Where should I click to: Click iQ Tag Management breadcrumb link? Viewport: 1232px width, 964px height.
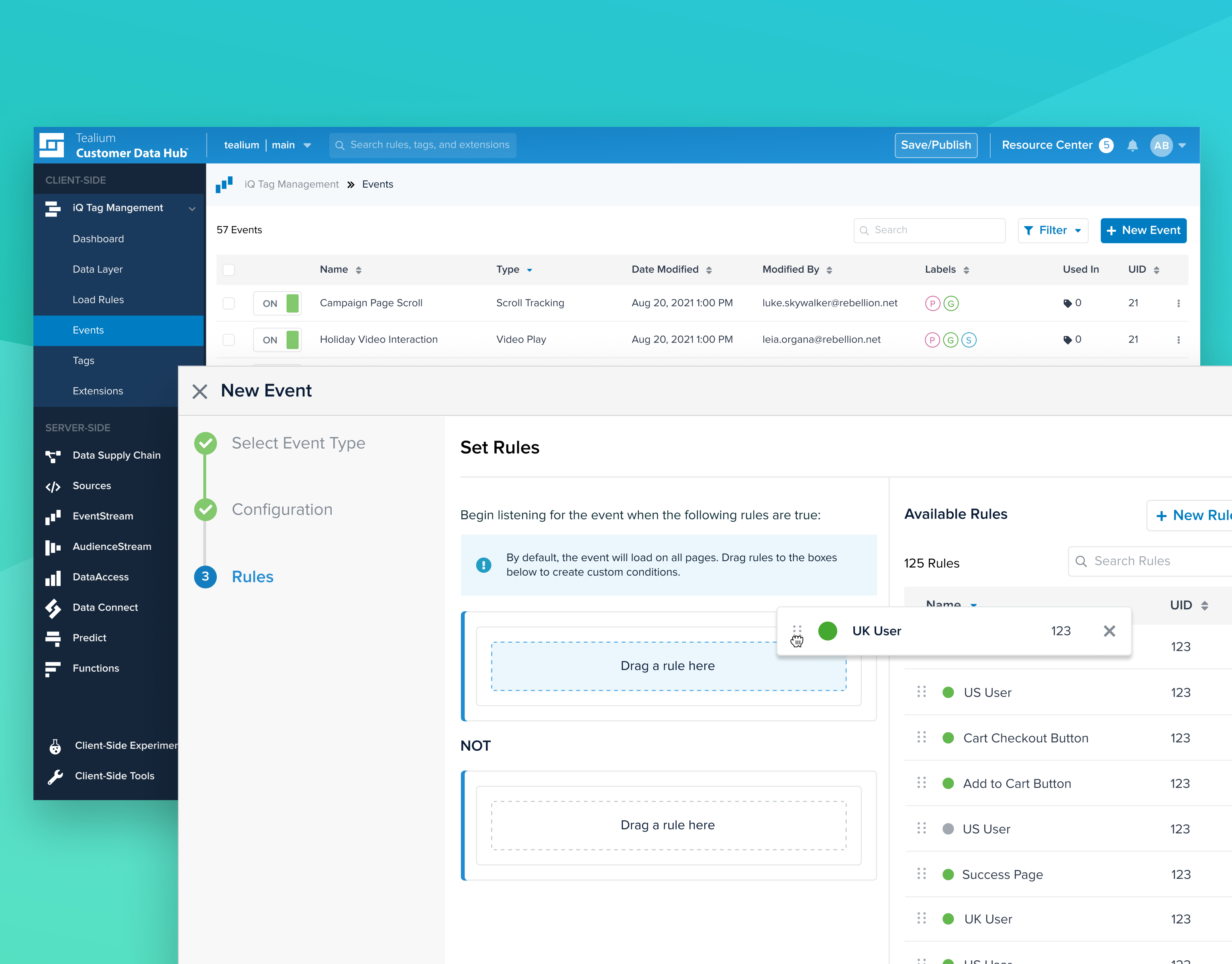[292, 184]
